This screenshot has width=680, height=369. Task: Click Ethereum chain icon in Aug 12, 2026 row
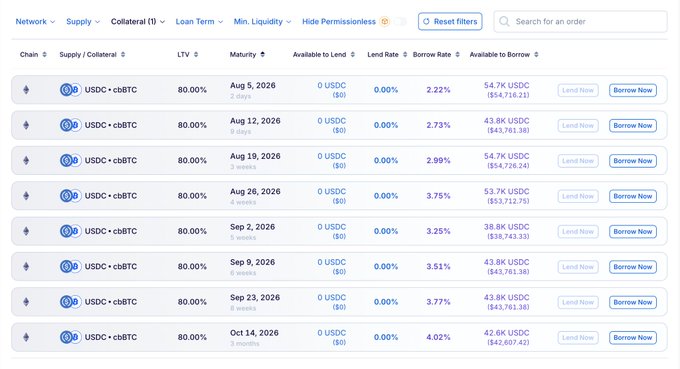click(26, 125)
